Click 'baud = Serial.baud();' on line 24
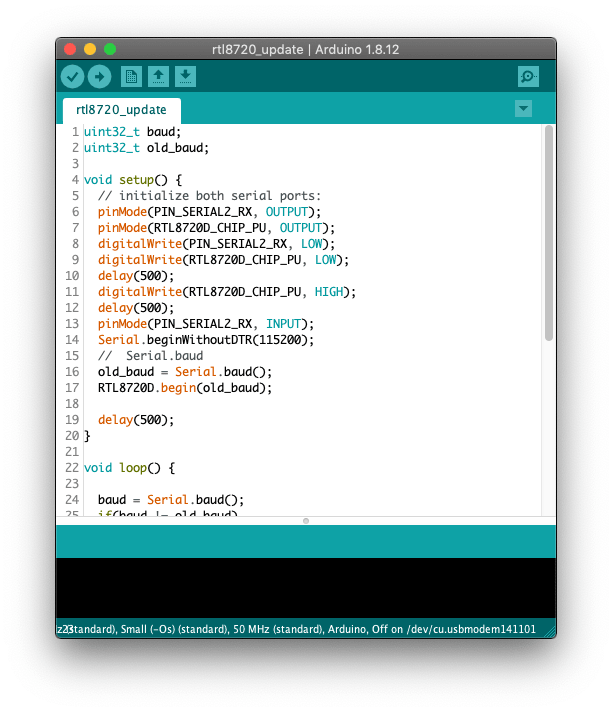This screenshot has height=712, width=612. point(171,500)
